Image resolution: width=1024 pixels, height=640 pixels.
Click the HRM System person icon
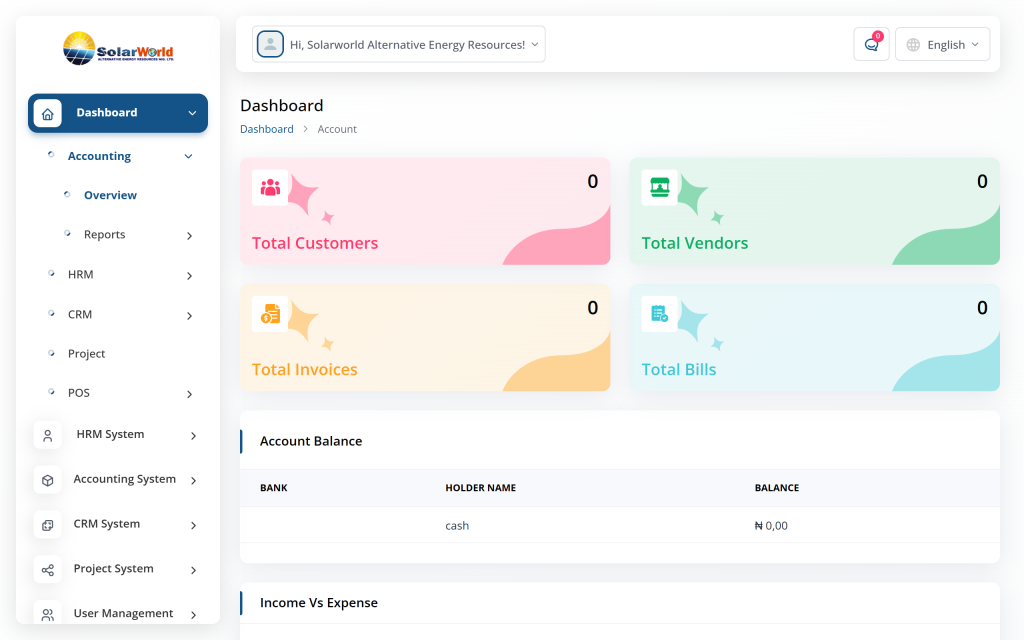(48, 435)
